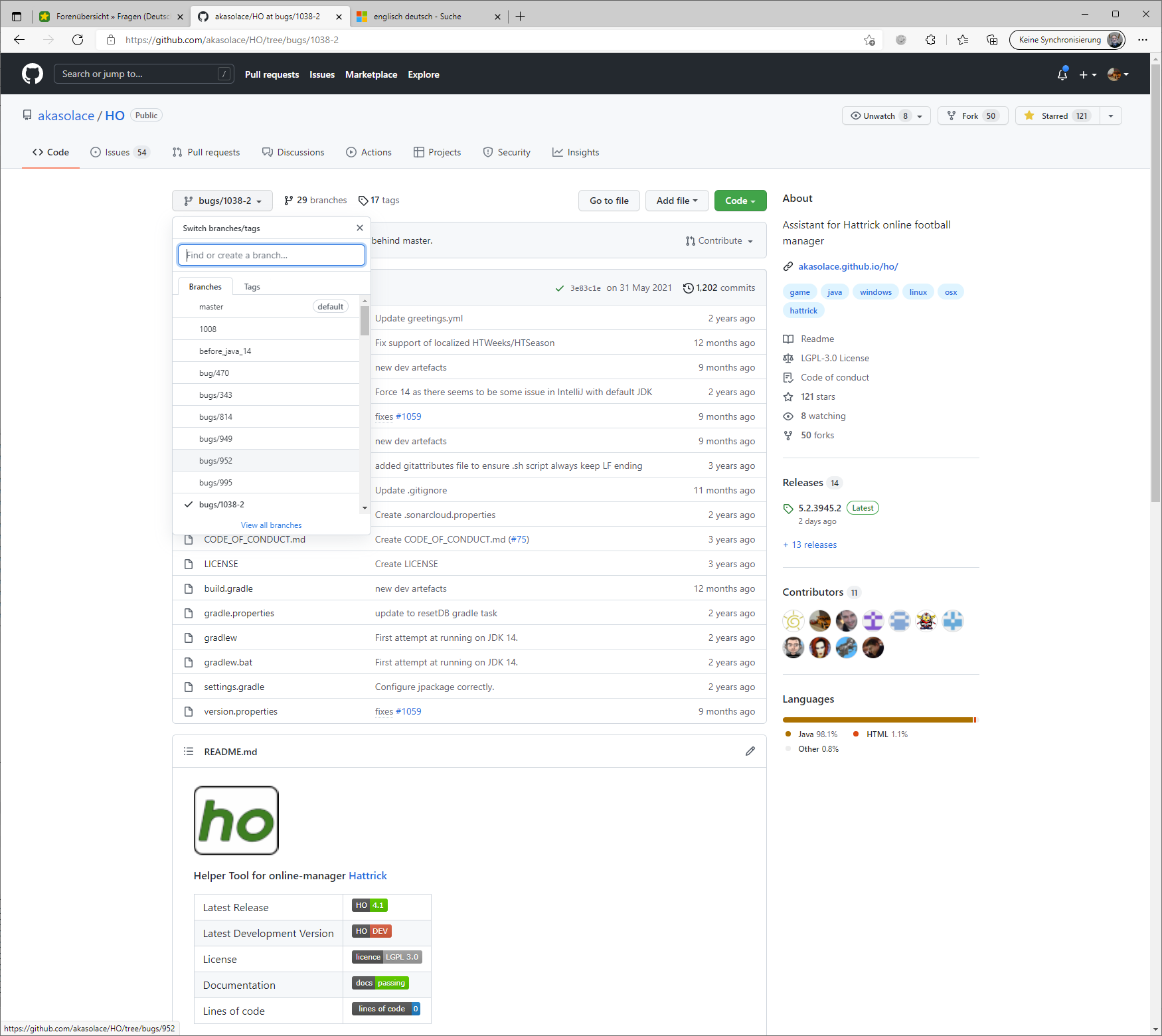Open the README table of contents icon
Image resolution: width=1162 pixels, height=1036 pixels.
[x=189, y=751]
